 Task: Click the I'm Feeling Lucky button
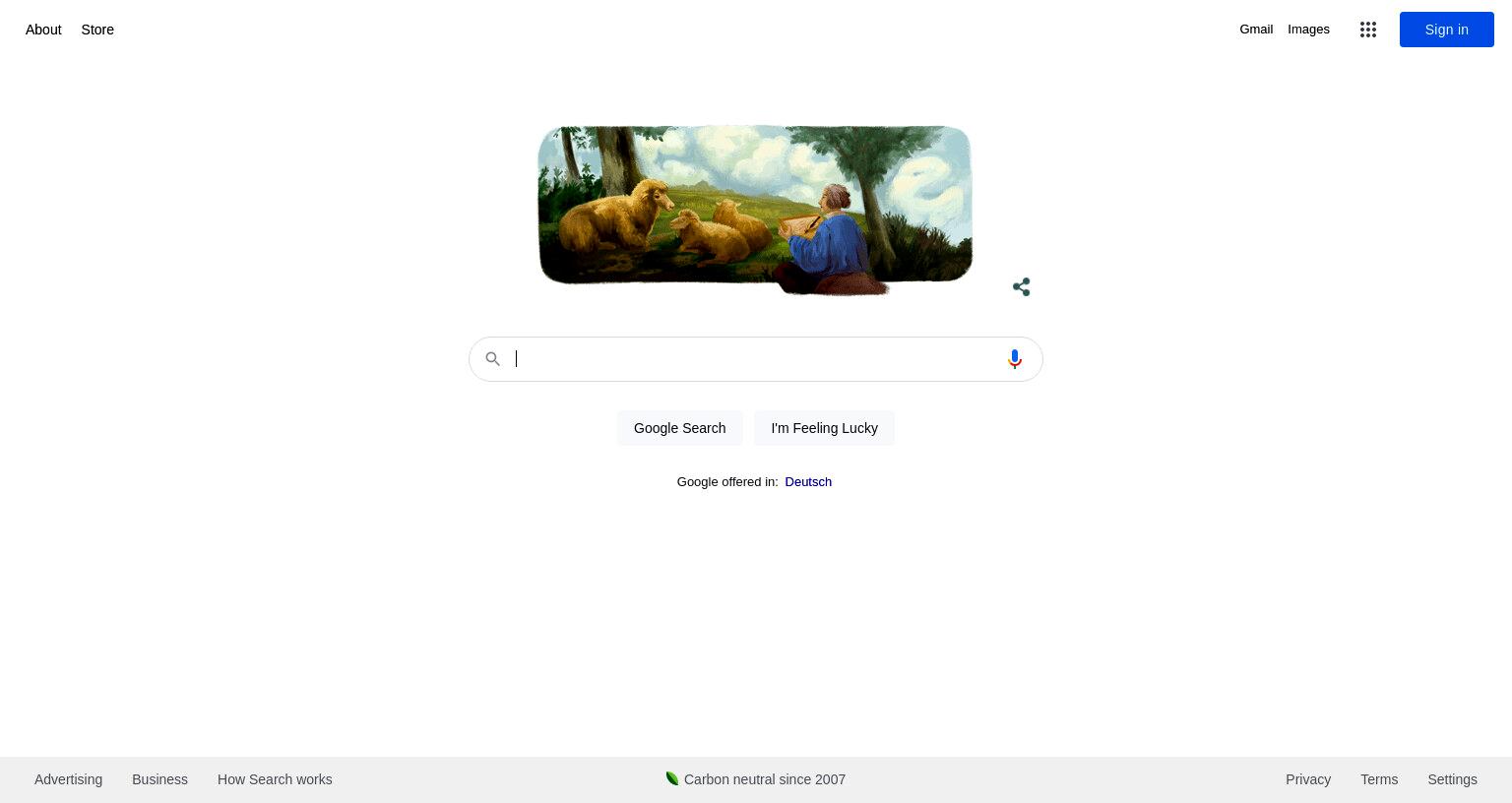(824, 428)
